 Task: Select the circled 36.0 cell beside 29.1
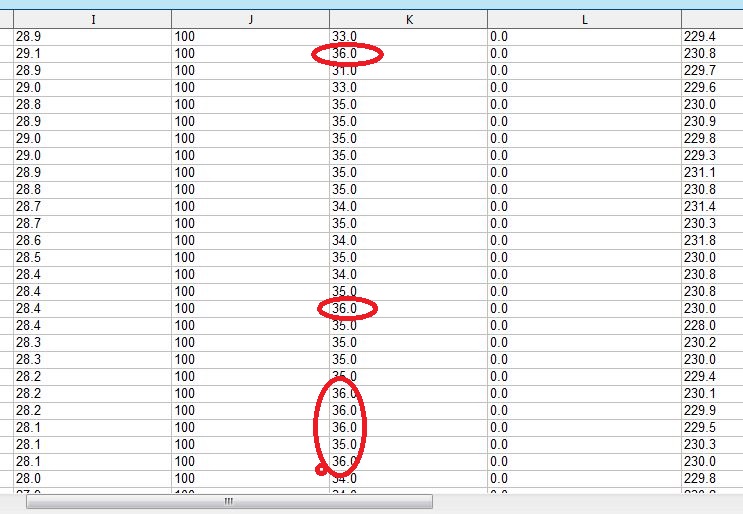click(408, 53)
